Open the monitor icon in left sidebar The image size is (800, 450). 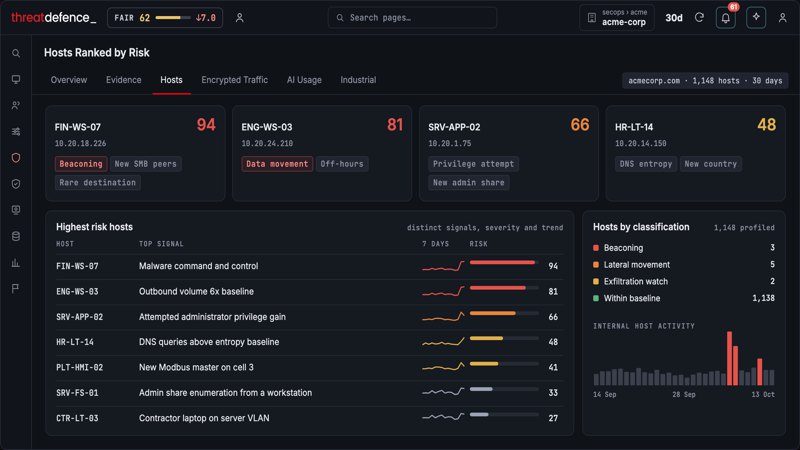point(16,79)
